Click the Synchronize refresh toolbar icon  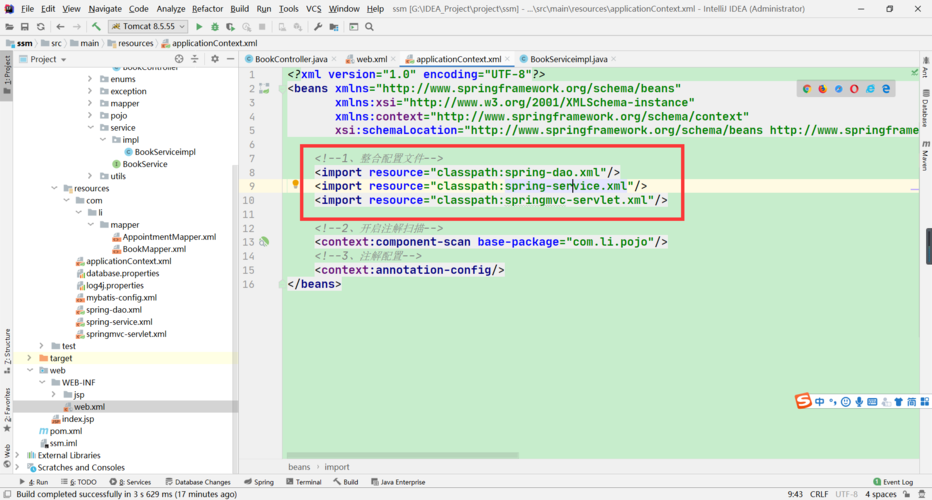tap(40, 27)
